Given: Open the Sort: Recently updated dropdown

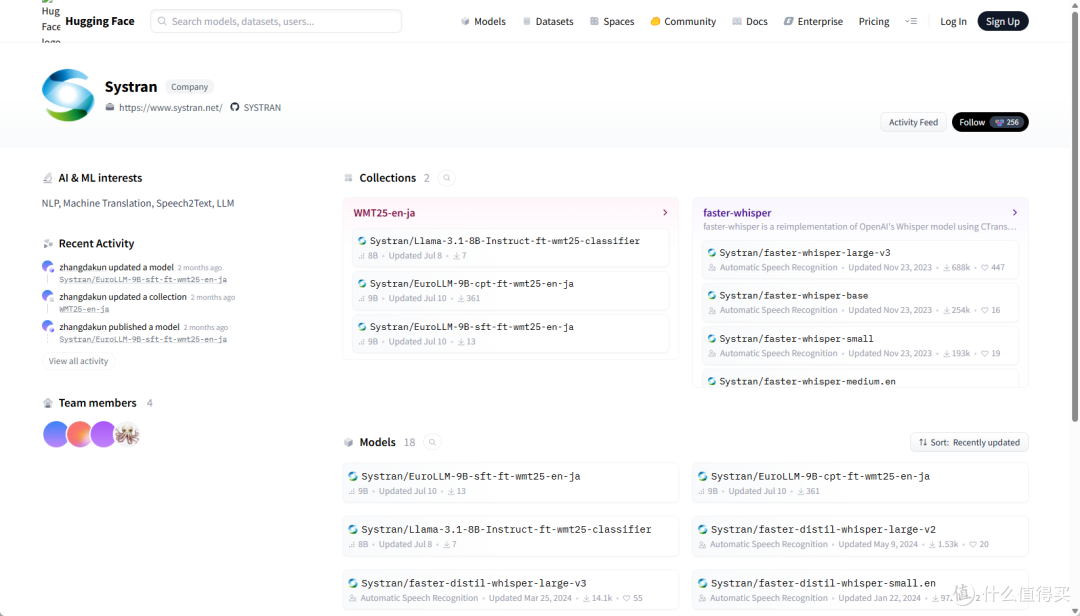Looking at the screenshot, I should coord(969,442).
